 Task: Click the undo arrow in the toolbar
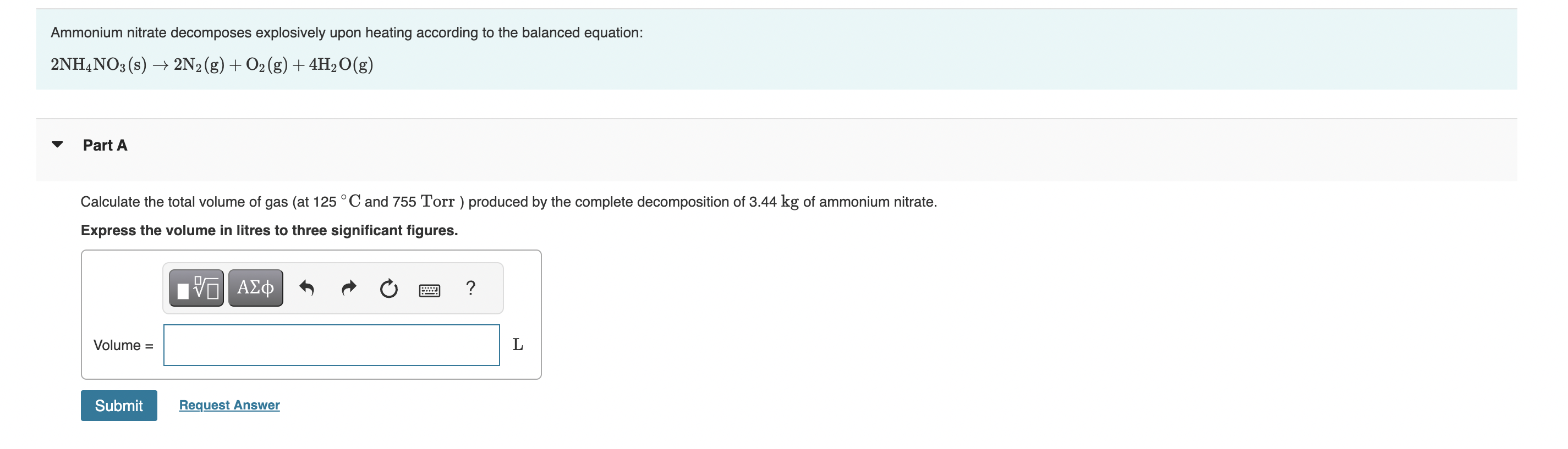[308, 288]
